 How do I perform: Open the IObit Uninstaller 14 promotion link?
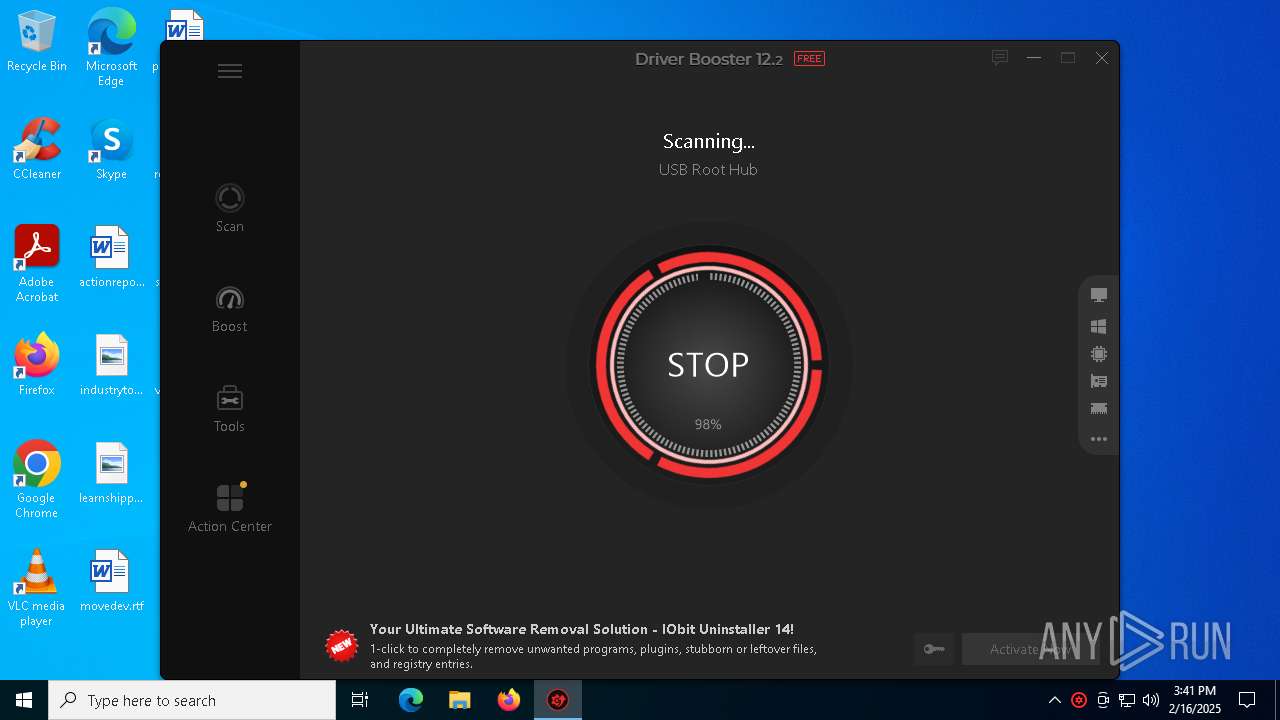pos(582,629)
